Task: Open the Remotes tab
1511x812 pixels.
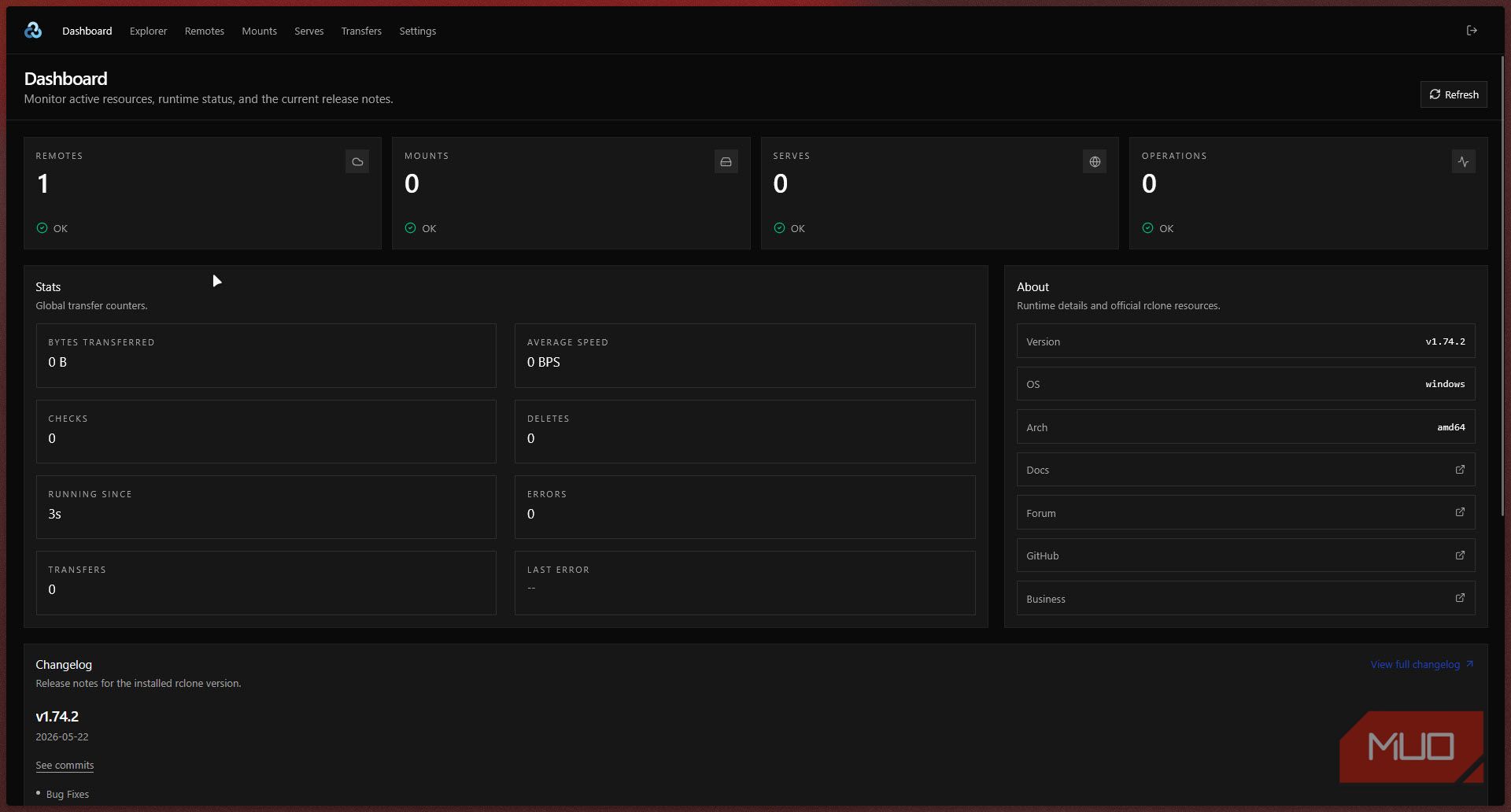Action: (x=205, y=31)
